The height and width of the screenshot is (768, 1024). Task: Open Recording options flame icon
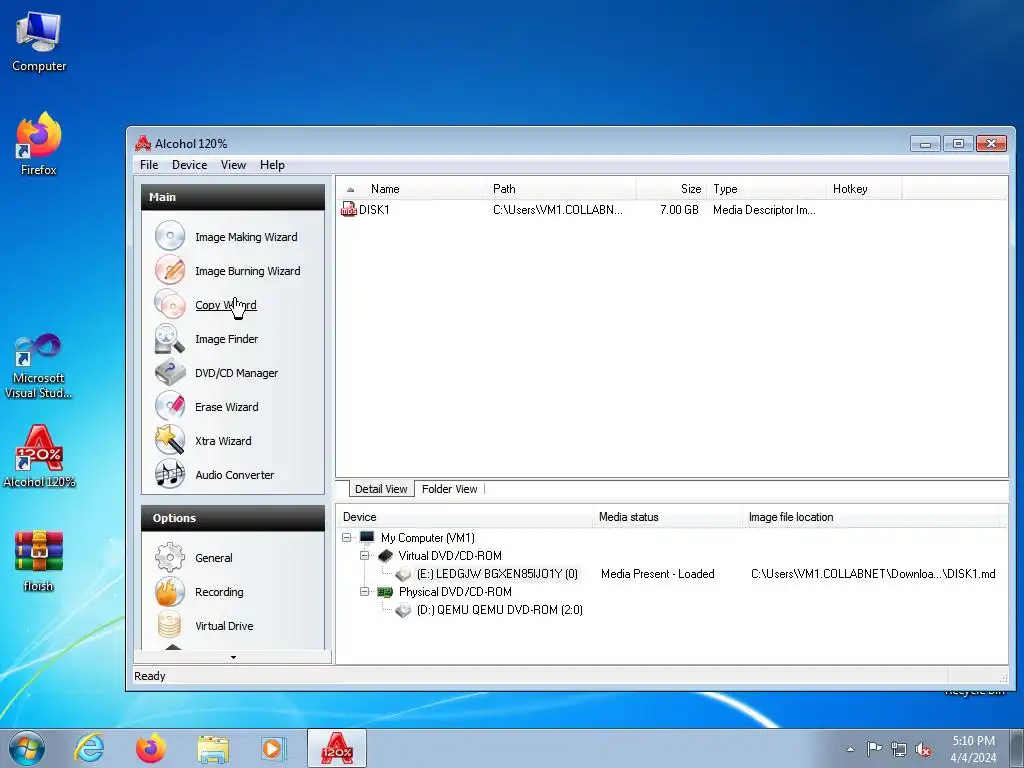[170, 592]
